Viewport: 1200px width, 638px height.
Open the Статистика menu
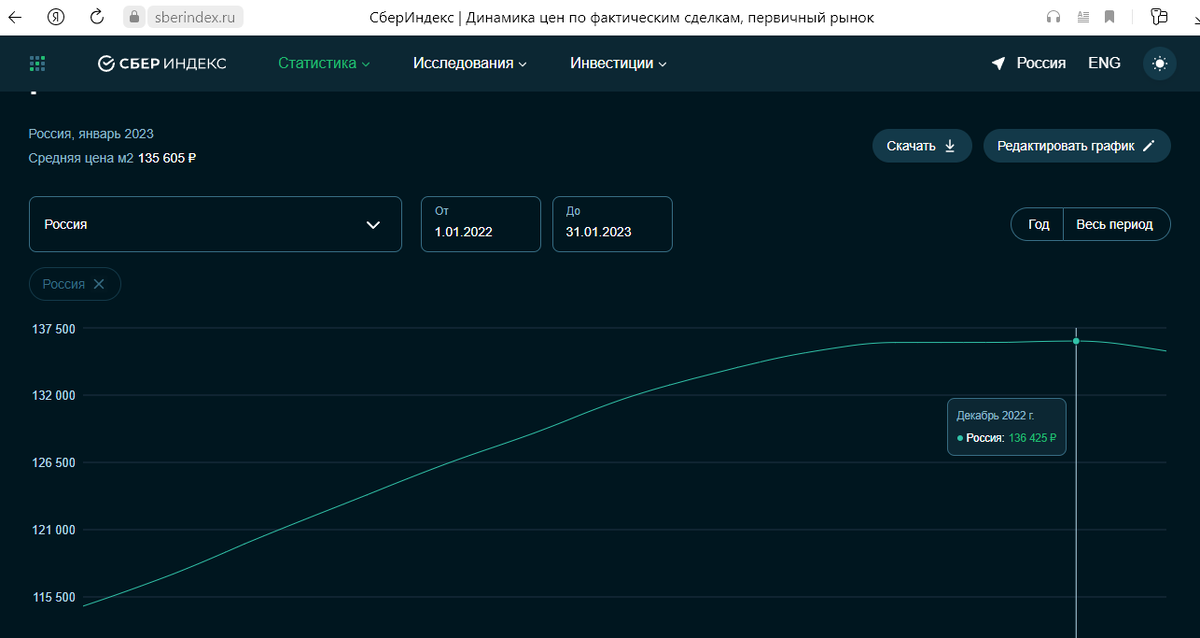pos(324,63)
